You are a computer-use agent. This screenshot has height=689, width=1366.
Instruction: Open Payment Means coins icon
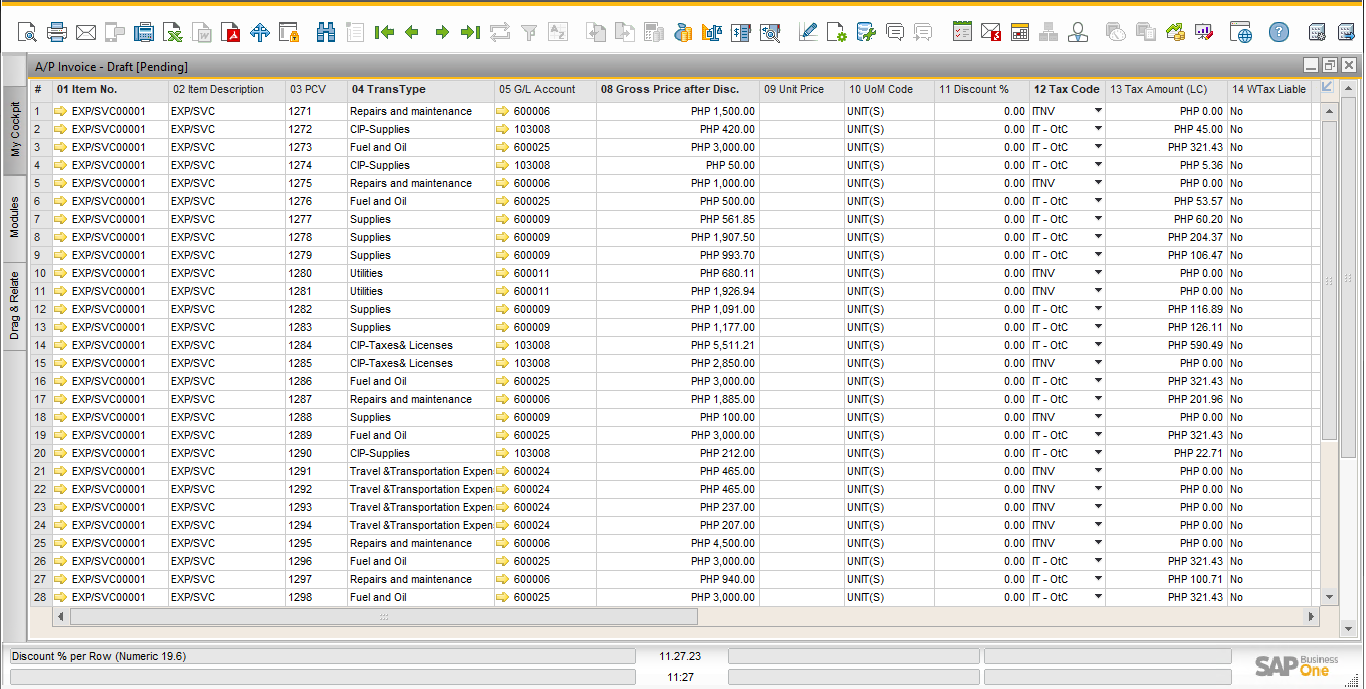click(683, 33)
